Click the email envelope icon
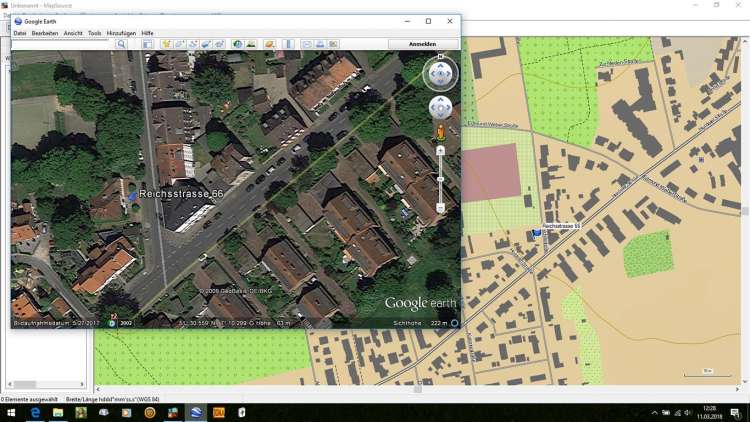This screenshot has height=422, width=750. (x=307, y=44)
